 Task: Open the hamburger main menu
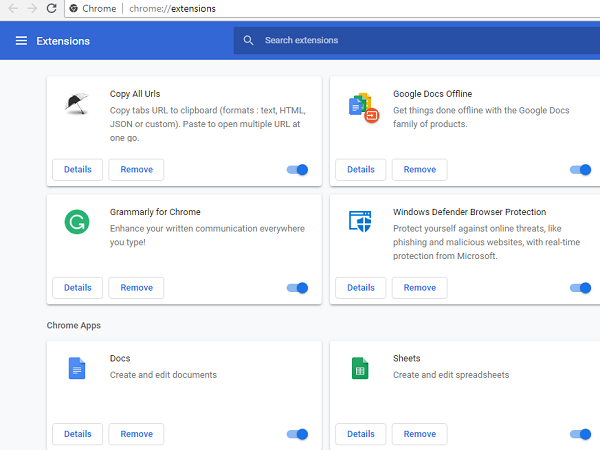[x=21, y=41]
